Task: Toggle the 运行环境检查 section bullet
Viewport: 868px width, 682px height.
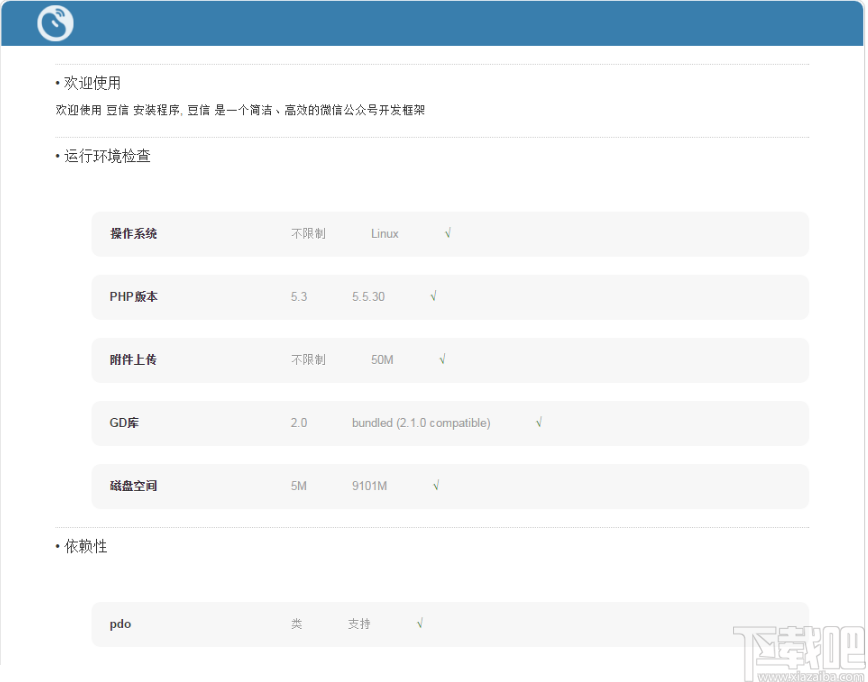Action: pos(56,157)
